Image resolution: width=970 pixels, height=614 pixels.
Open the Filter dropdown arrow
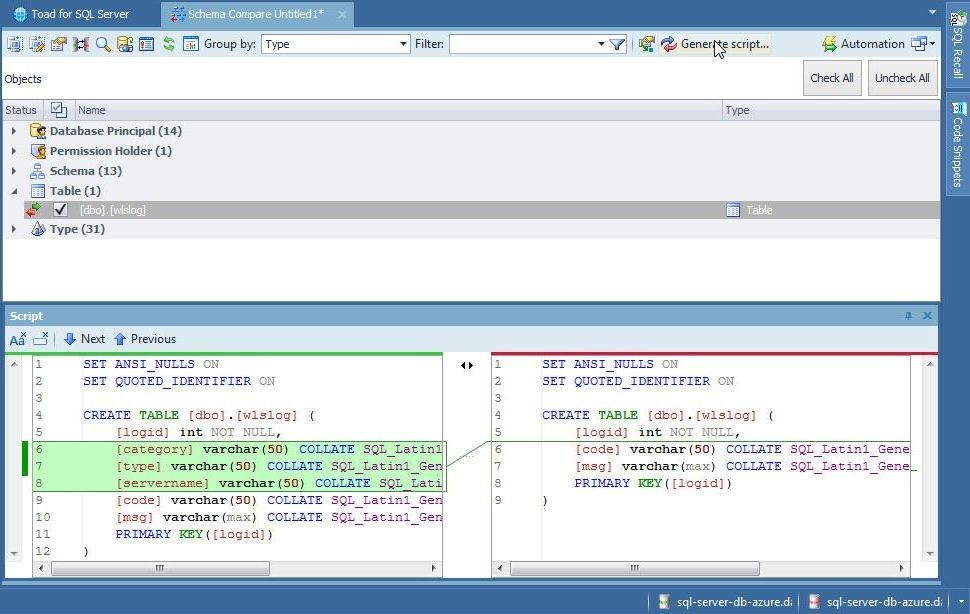pyautogui.click(x=601, y=44)
